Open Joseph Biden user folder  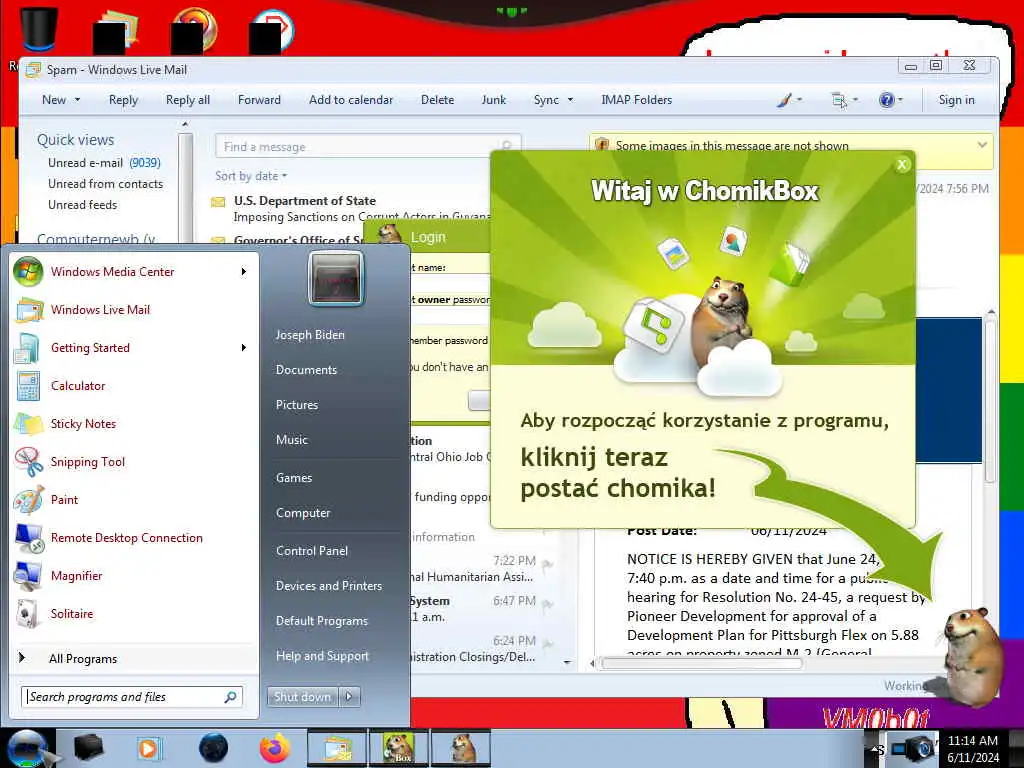pos(310,334)
